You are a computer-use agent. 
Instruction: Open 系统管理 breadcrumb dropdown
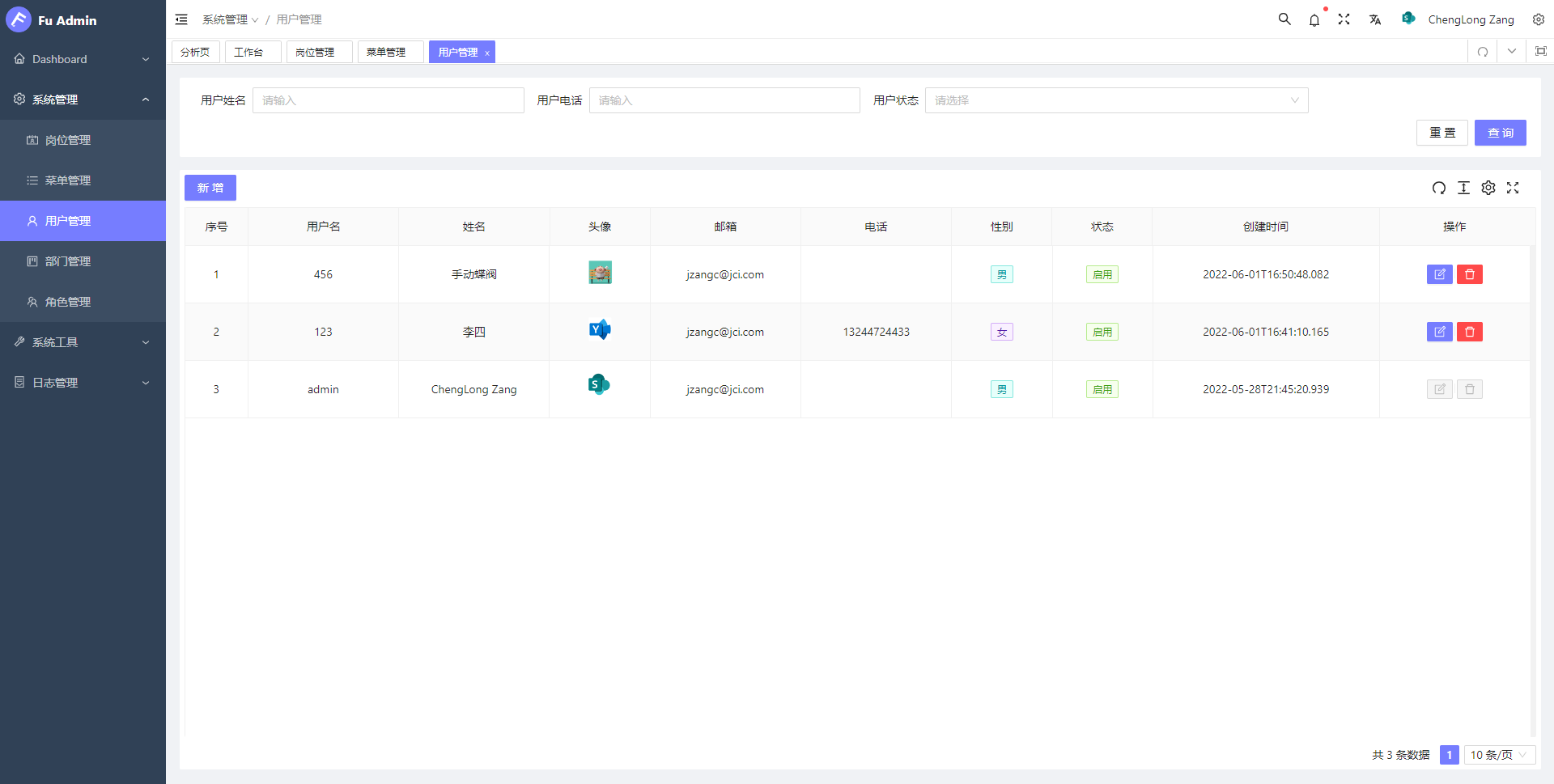coord(230,19)
